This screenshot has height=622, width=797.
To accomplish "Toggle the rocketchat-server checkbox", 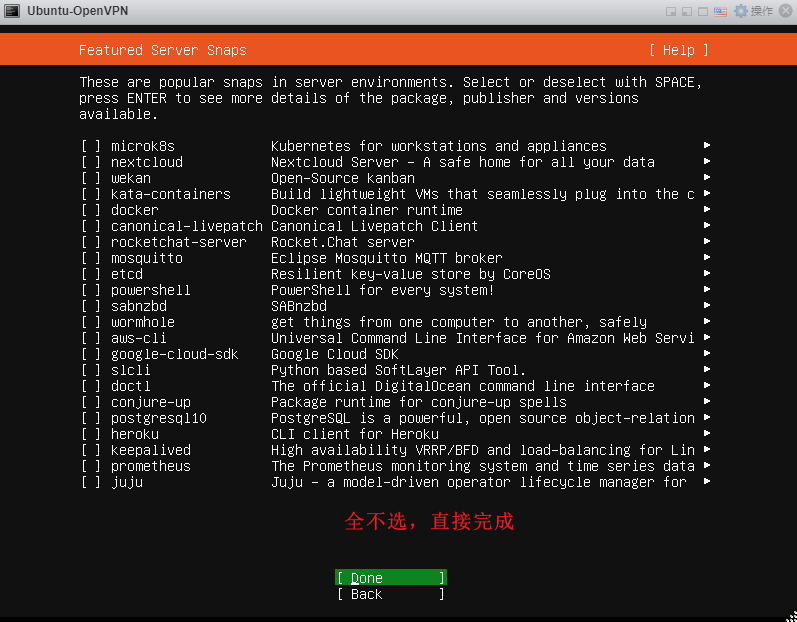I will (x=91, y=242).
